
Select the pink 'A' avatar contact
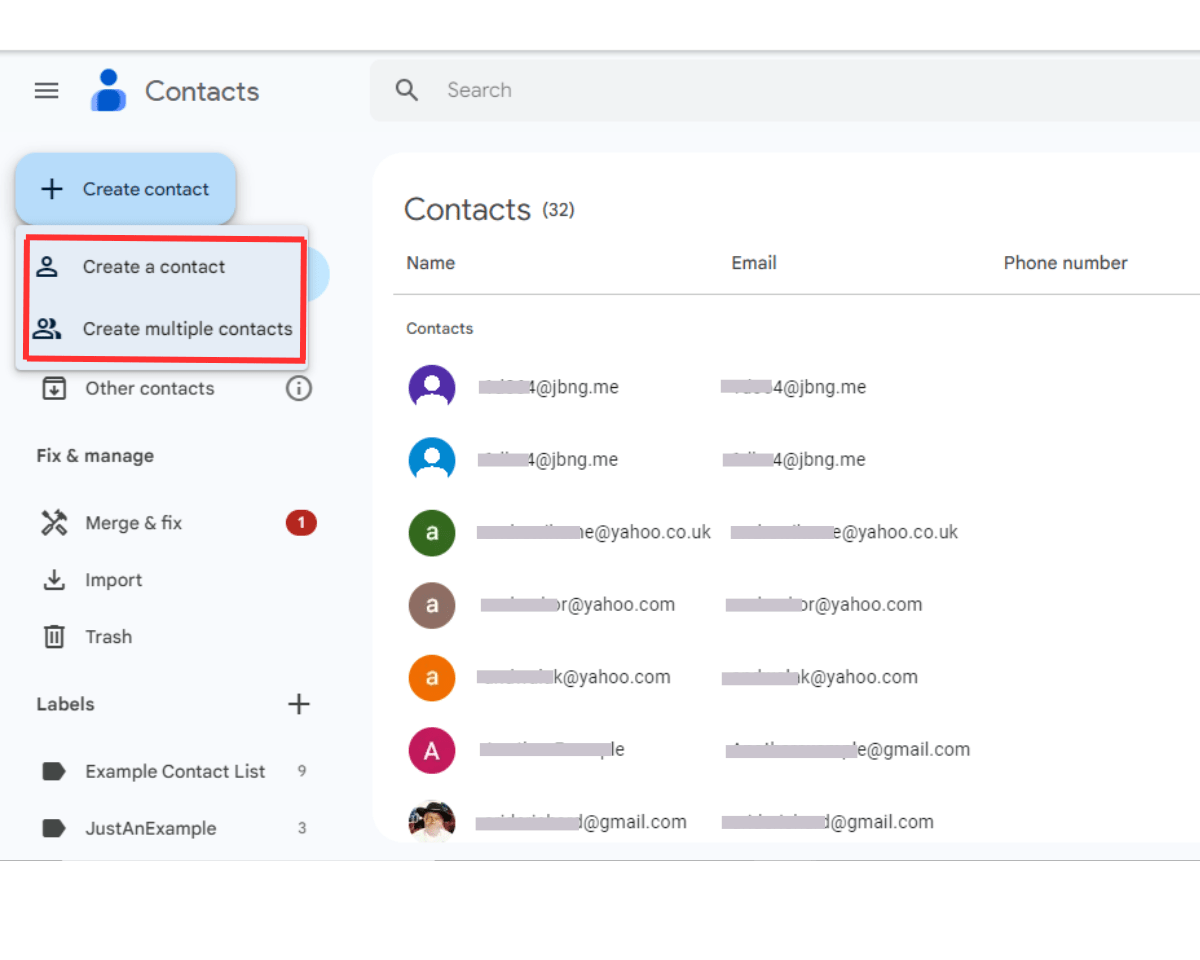(x=432, y=750)
